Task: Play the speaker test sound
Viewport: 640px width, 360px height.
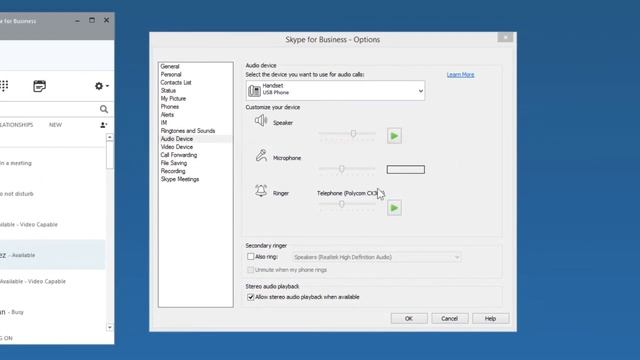Action: tap(394, 136)
